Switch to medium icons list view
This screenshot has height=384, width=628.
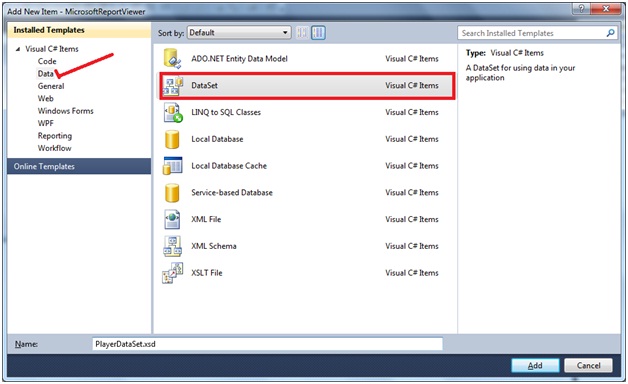(318, 33)
